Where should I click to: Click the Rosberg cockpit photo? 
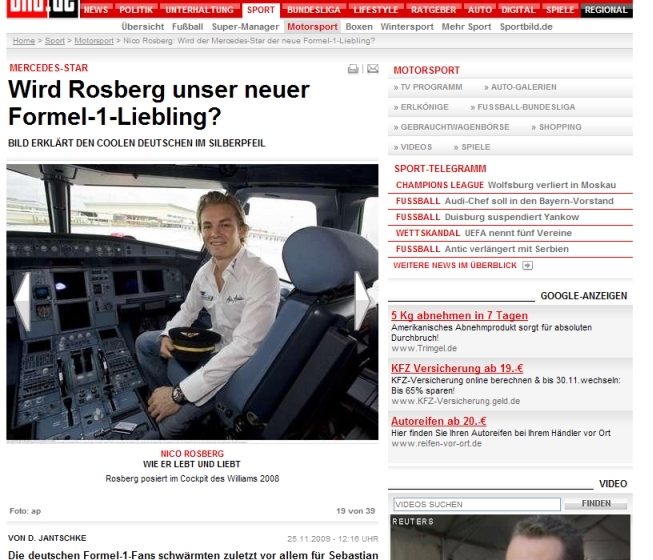point(192,301)
